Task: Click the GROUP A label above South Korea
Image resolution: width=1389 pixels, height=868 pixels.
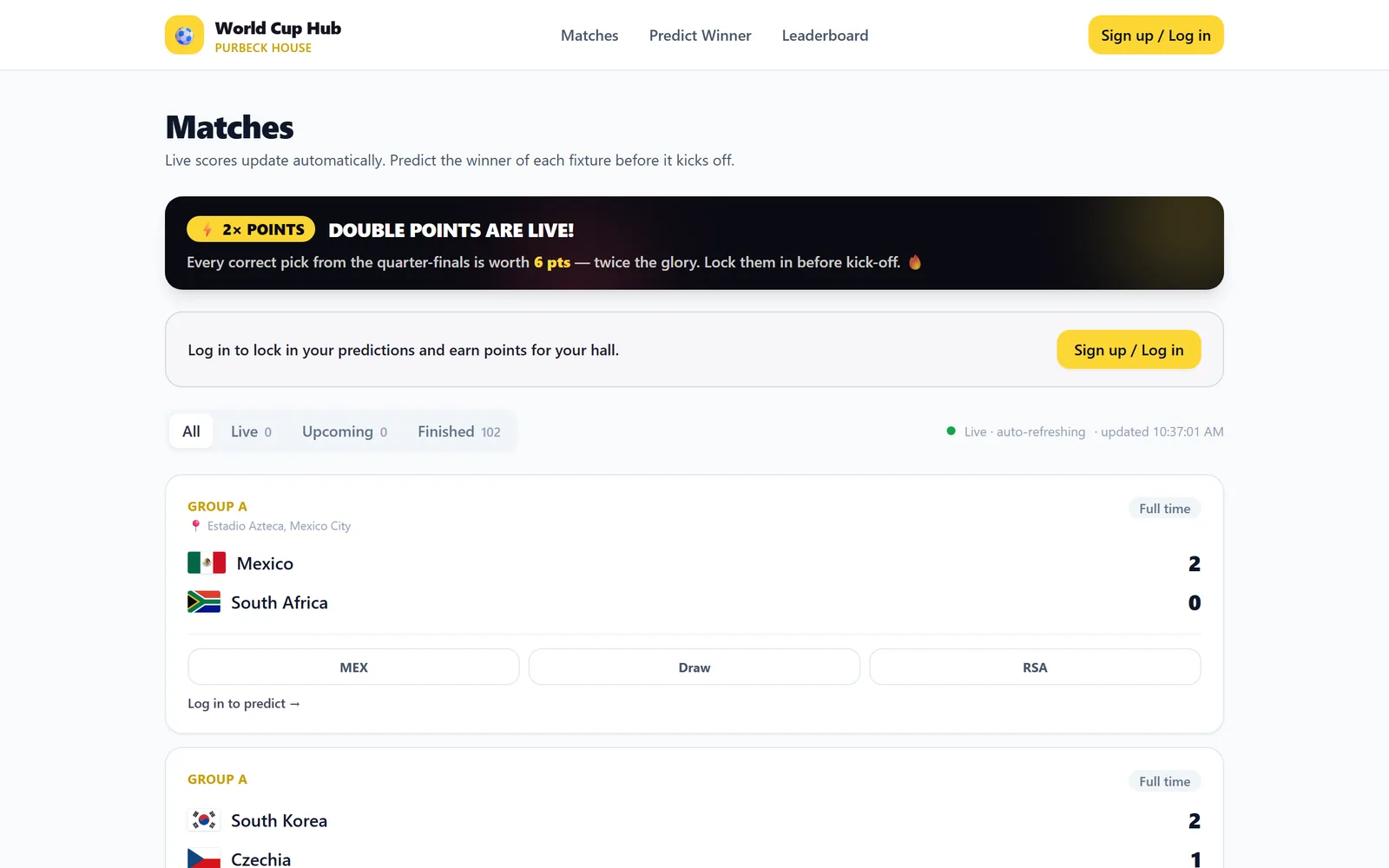Action: click(x=217, y=779)
